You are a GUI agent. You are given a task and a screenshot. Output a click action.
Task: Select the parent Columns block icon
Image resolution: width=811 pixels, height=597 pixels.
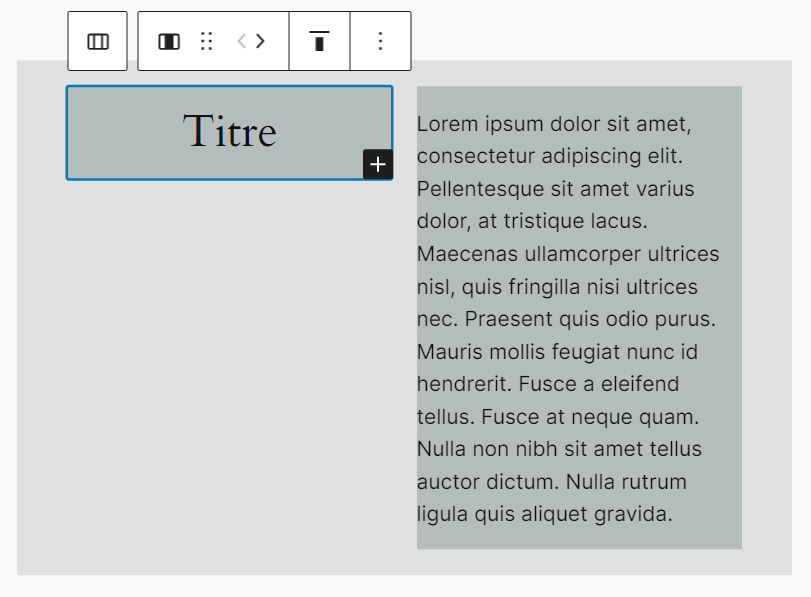[x=98, y=41]
